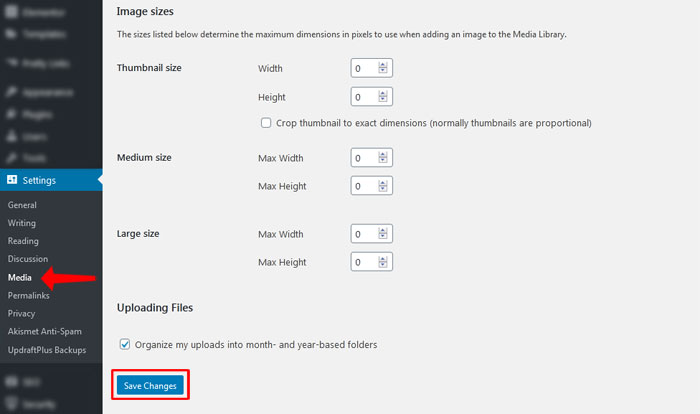Open the UpdraftPlus Backups settings link

pos(46,349)
